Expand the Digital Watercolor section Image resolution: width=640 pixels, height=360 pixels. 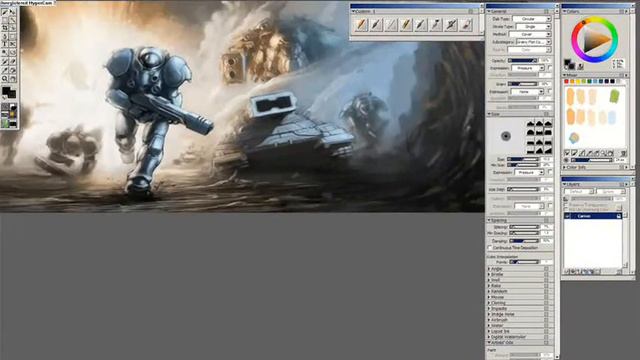(x=489, y=337)
